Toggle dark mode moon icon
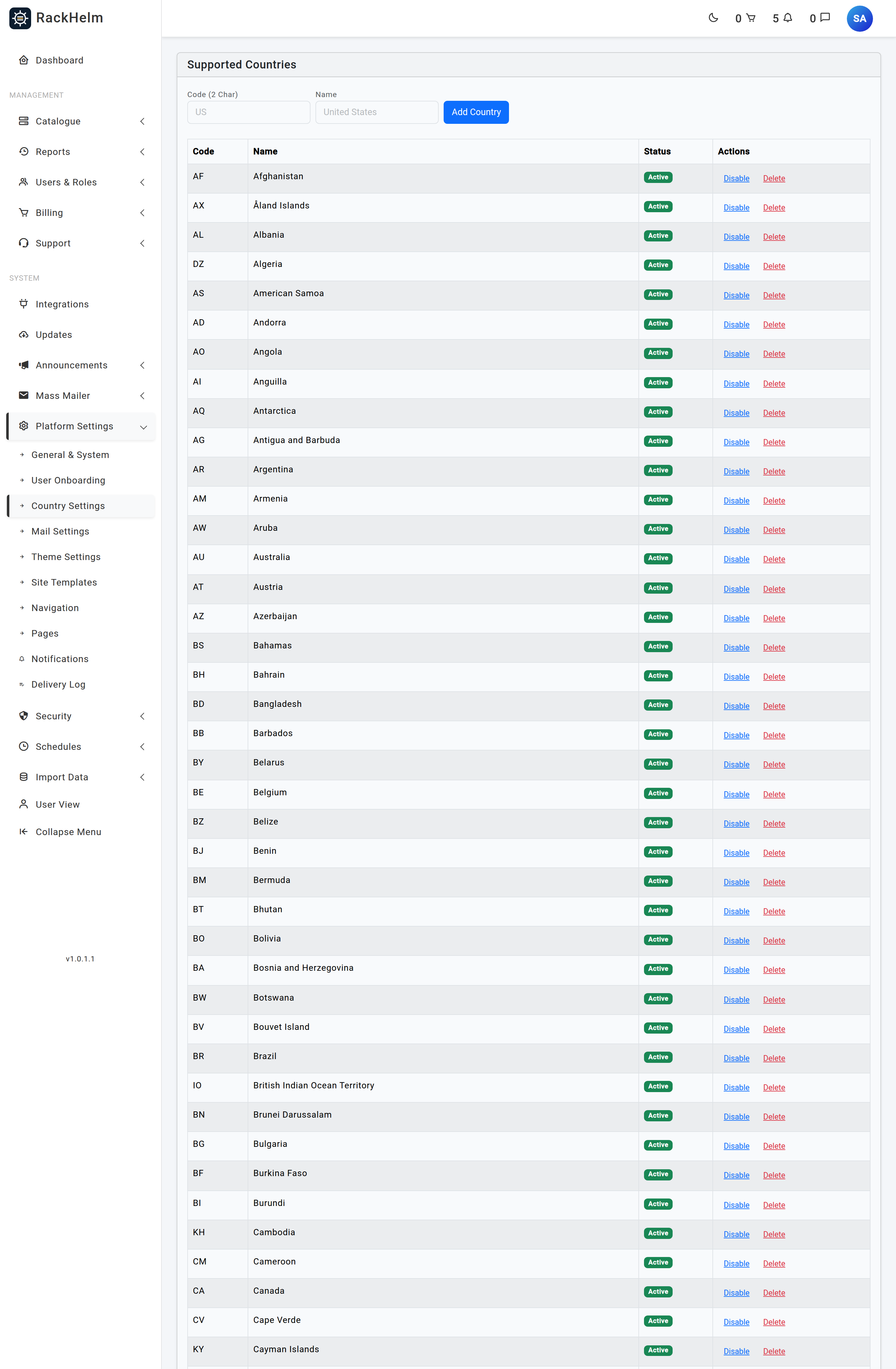Image resolution: width=896 pixels, height=1369 pixels. [713, 18]
